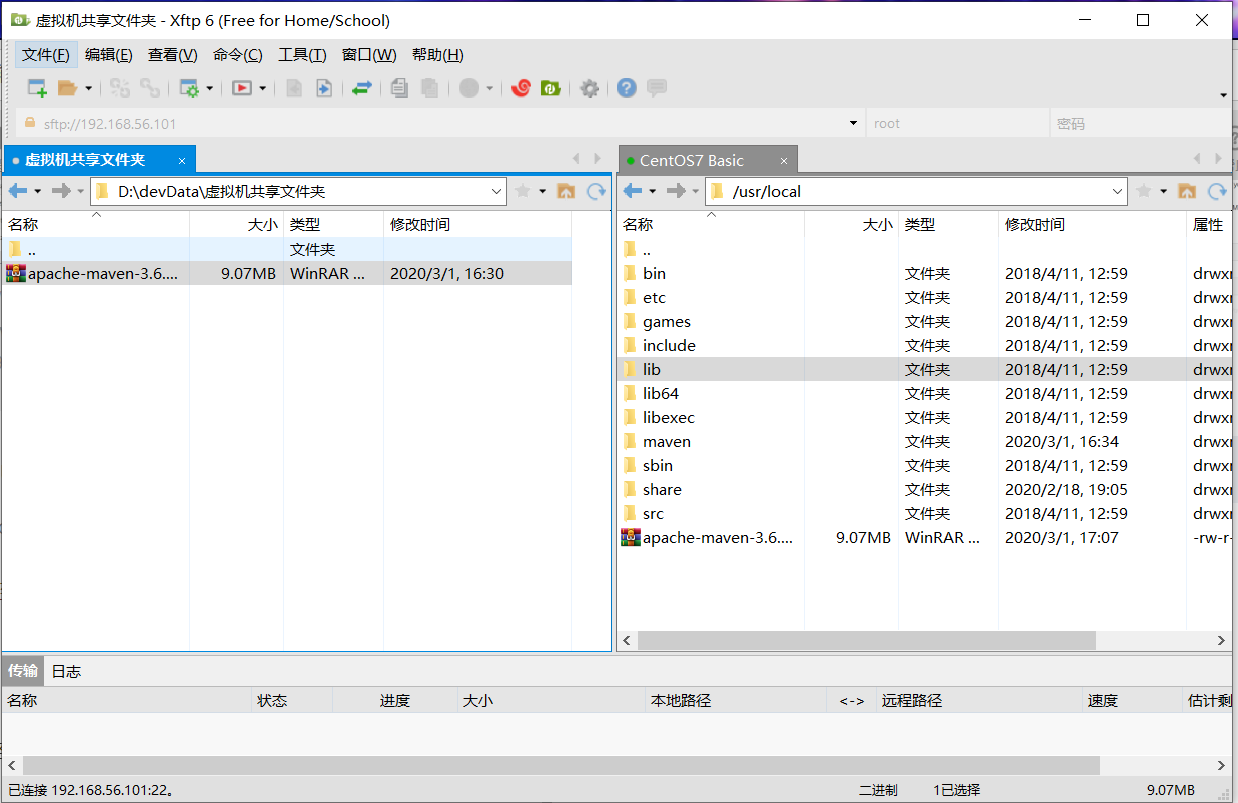This screenshot has width=1238, height=803.
Task: Select local apache-maven-3.6 file dated 16:30
Action: coord(288,273)
